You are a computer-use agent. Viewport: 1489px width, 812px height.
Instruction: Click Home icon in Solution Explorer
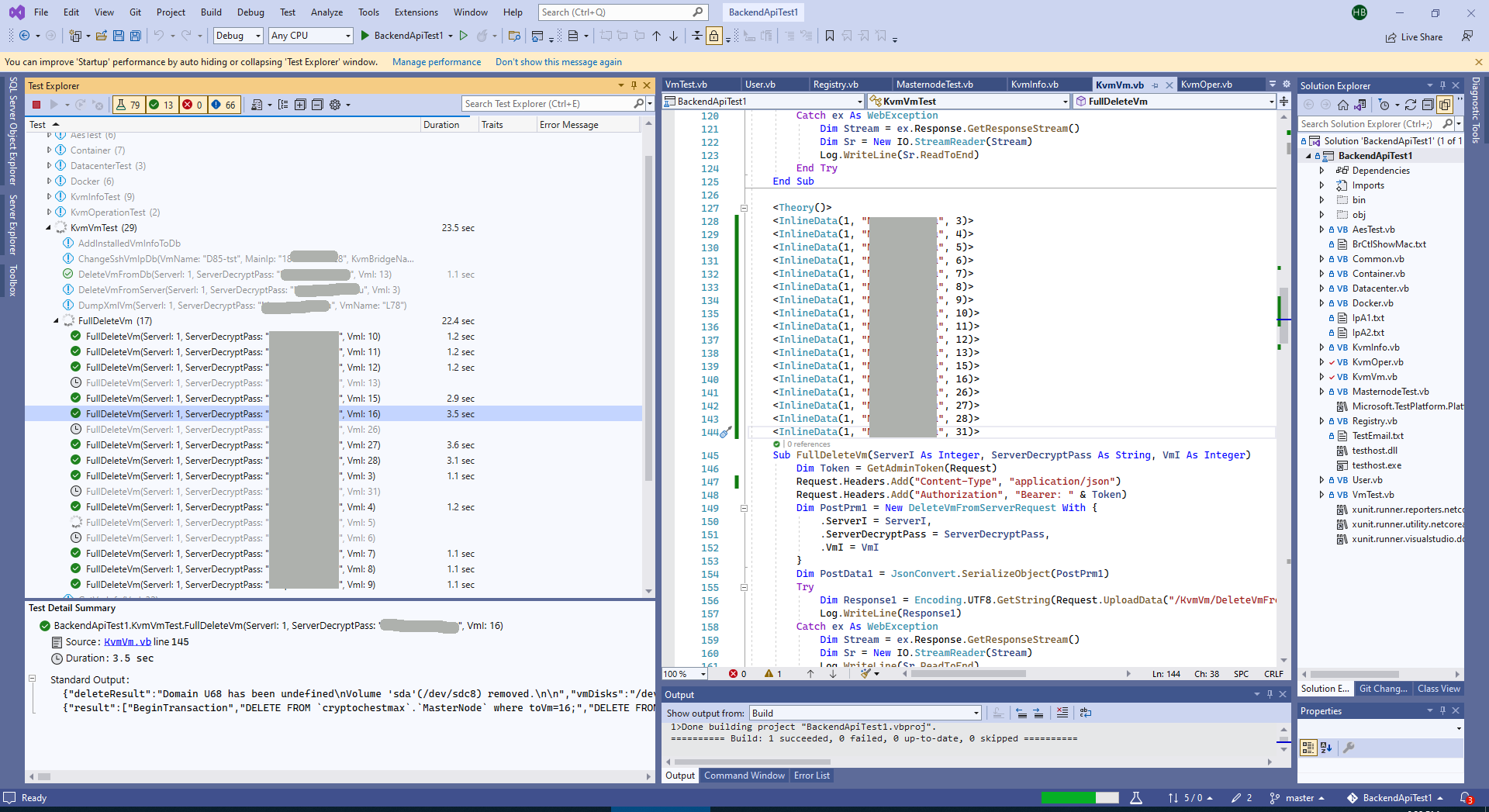1343,105
